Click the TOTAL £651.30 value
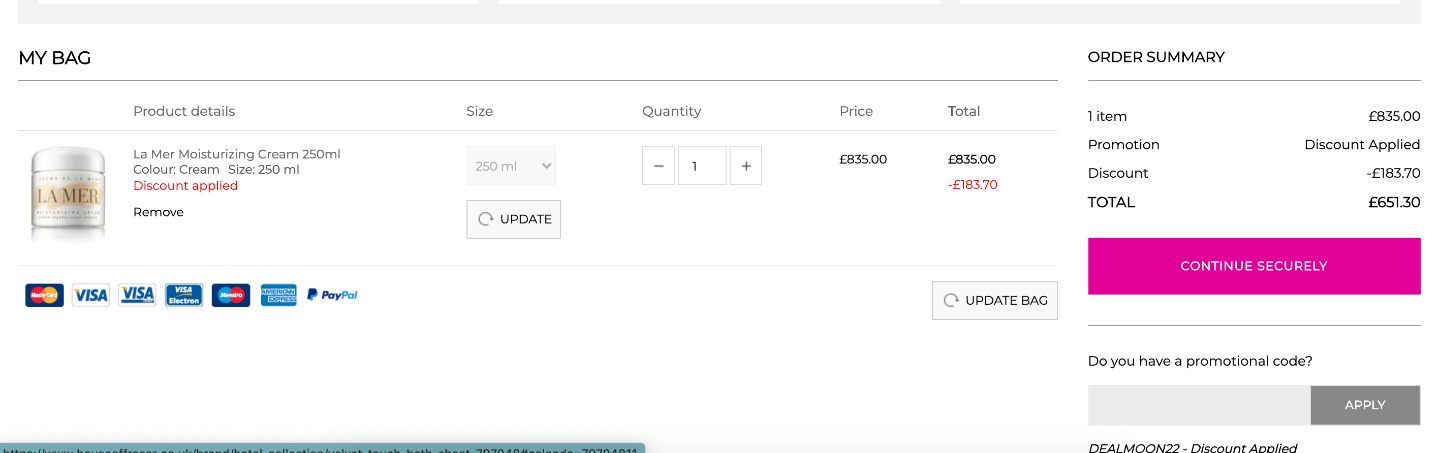Image resolution: width=1440 pixels, height=453 pixels. 1394,202
